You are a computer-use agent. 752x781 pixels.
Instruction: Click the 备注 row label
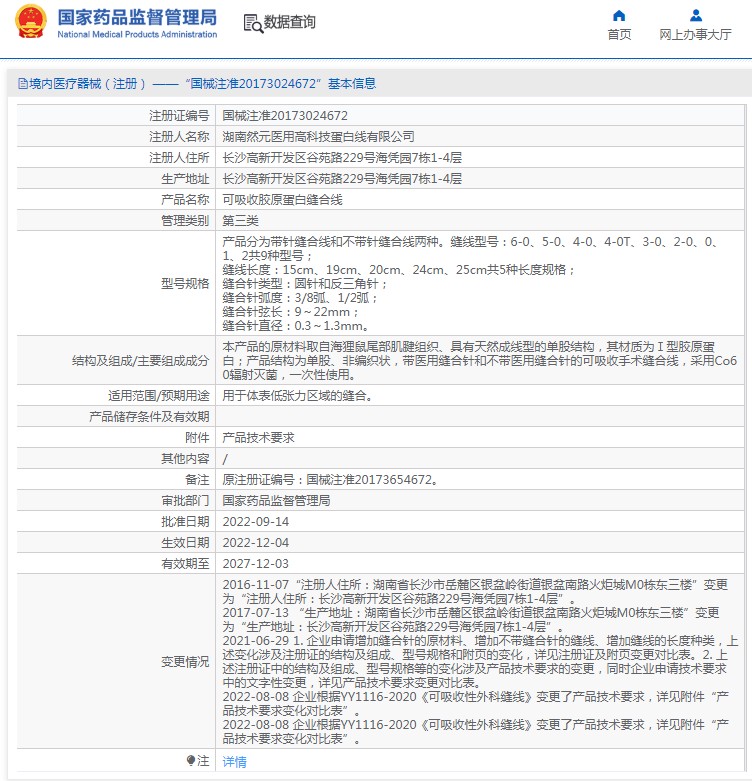(197, 479)
